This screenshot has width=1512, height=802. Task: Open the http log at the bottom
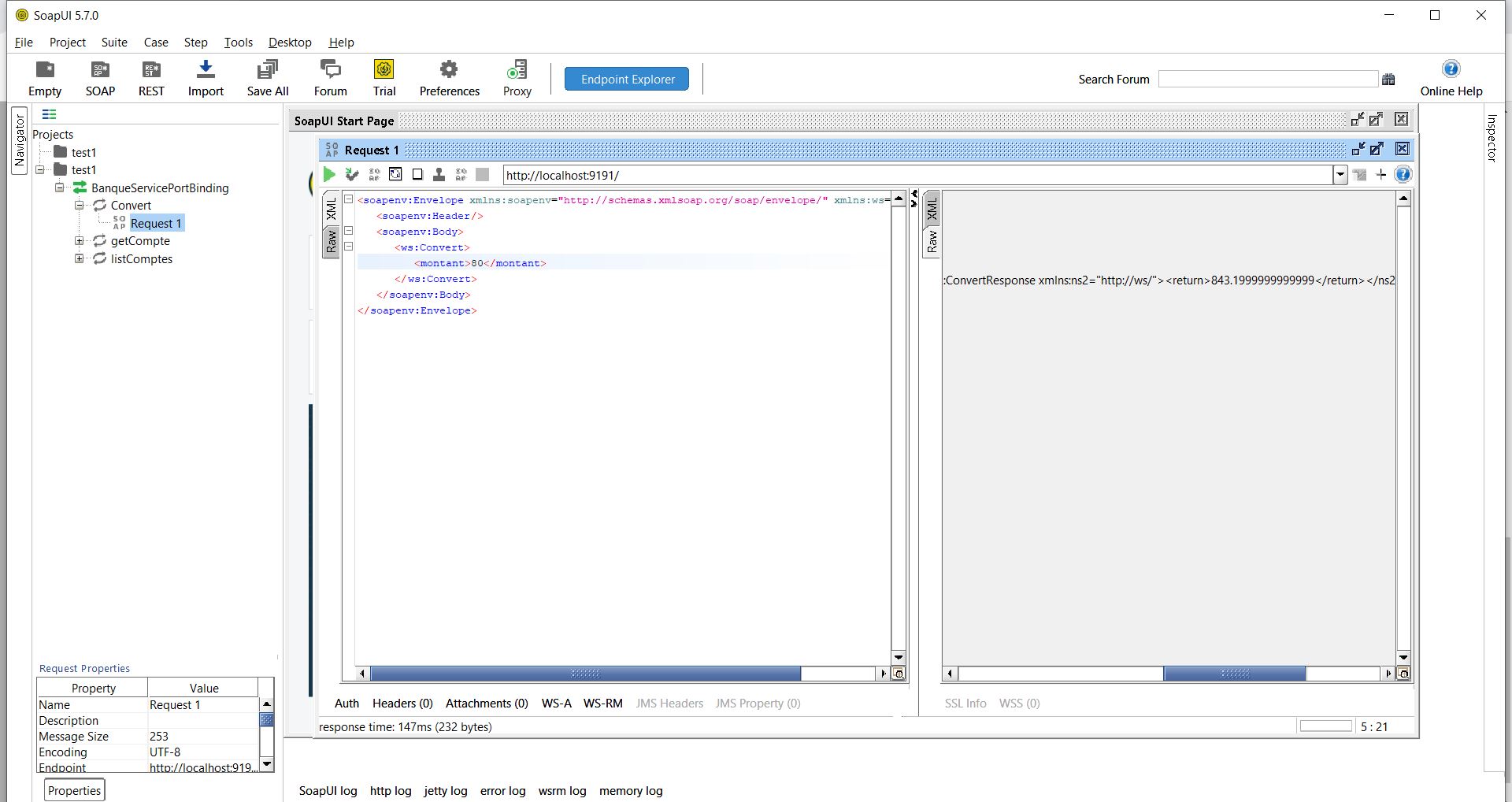click(390, 790)
